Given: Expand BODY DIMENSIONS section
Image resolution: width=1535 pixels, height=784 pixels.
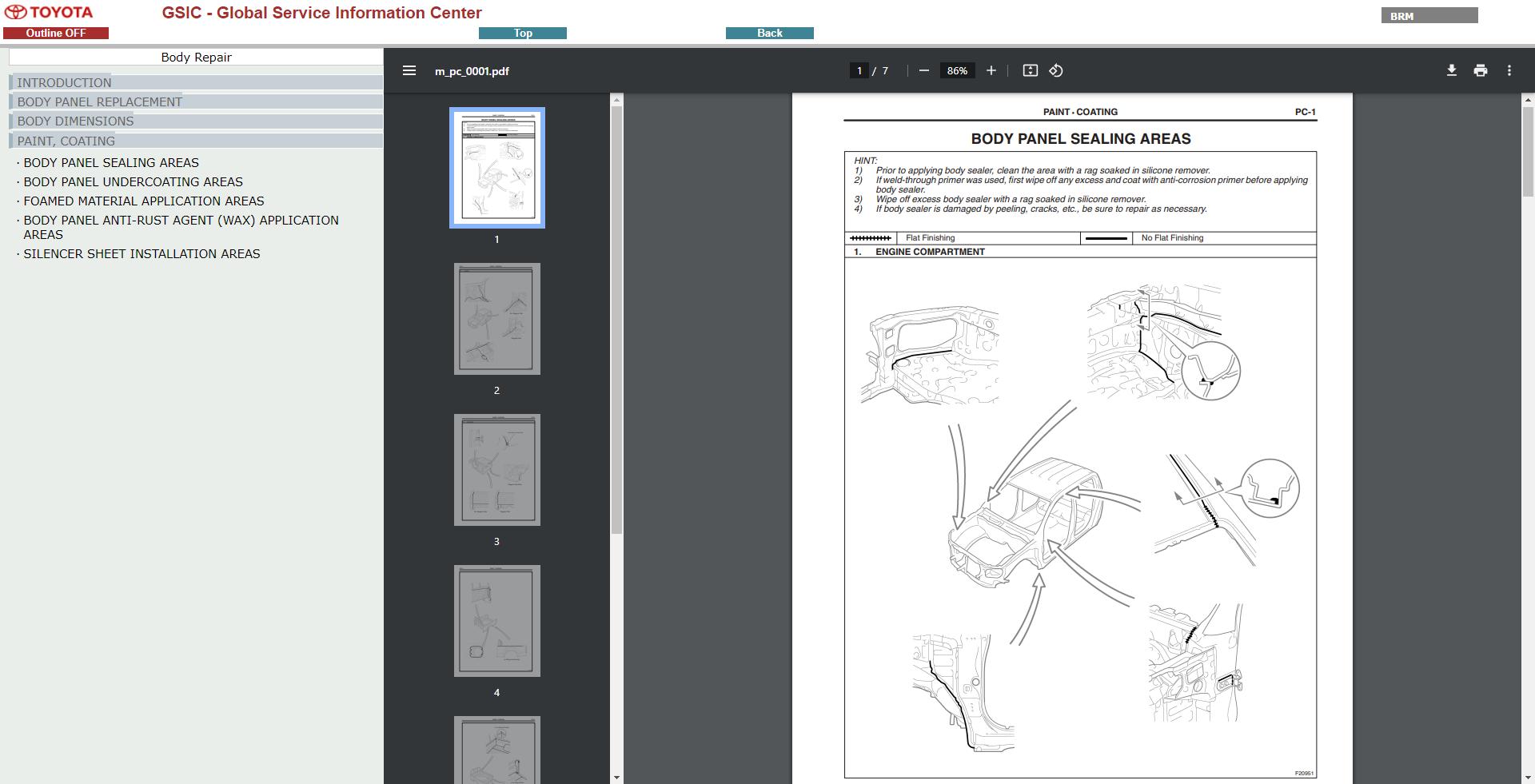Looking at the screenshot, I should (196, 121).
